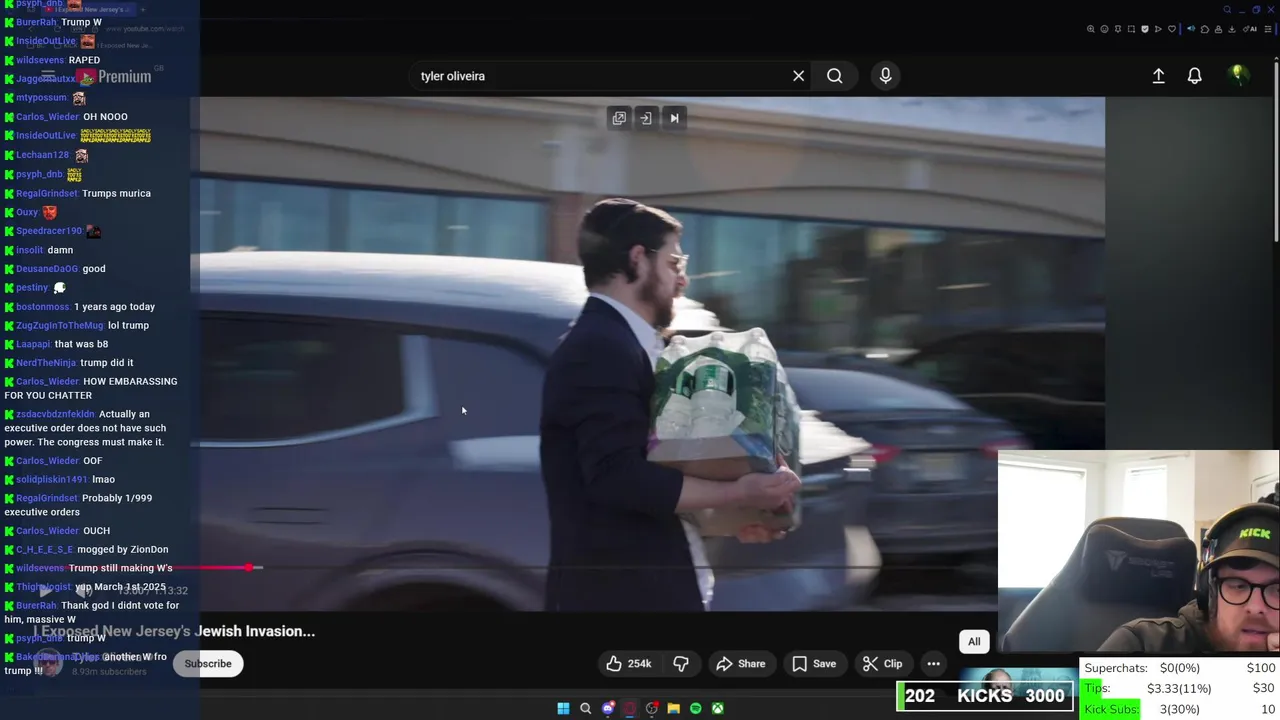Click chat username 'RegalGrindset' saying 'Trumps murica'

coord(47,194)
